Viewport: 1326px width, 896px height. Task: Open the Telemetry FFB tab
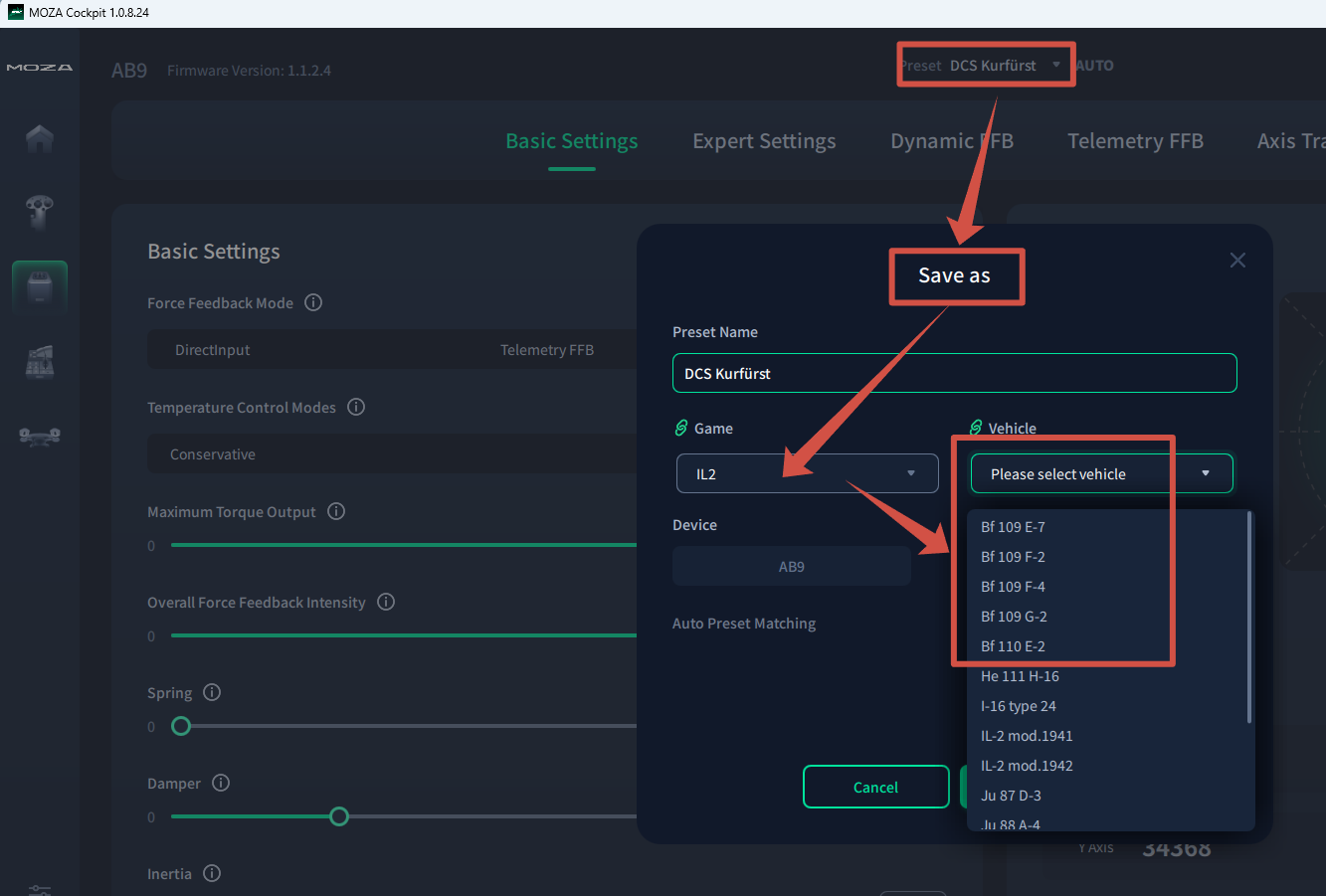(x=1135, y=141)
